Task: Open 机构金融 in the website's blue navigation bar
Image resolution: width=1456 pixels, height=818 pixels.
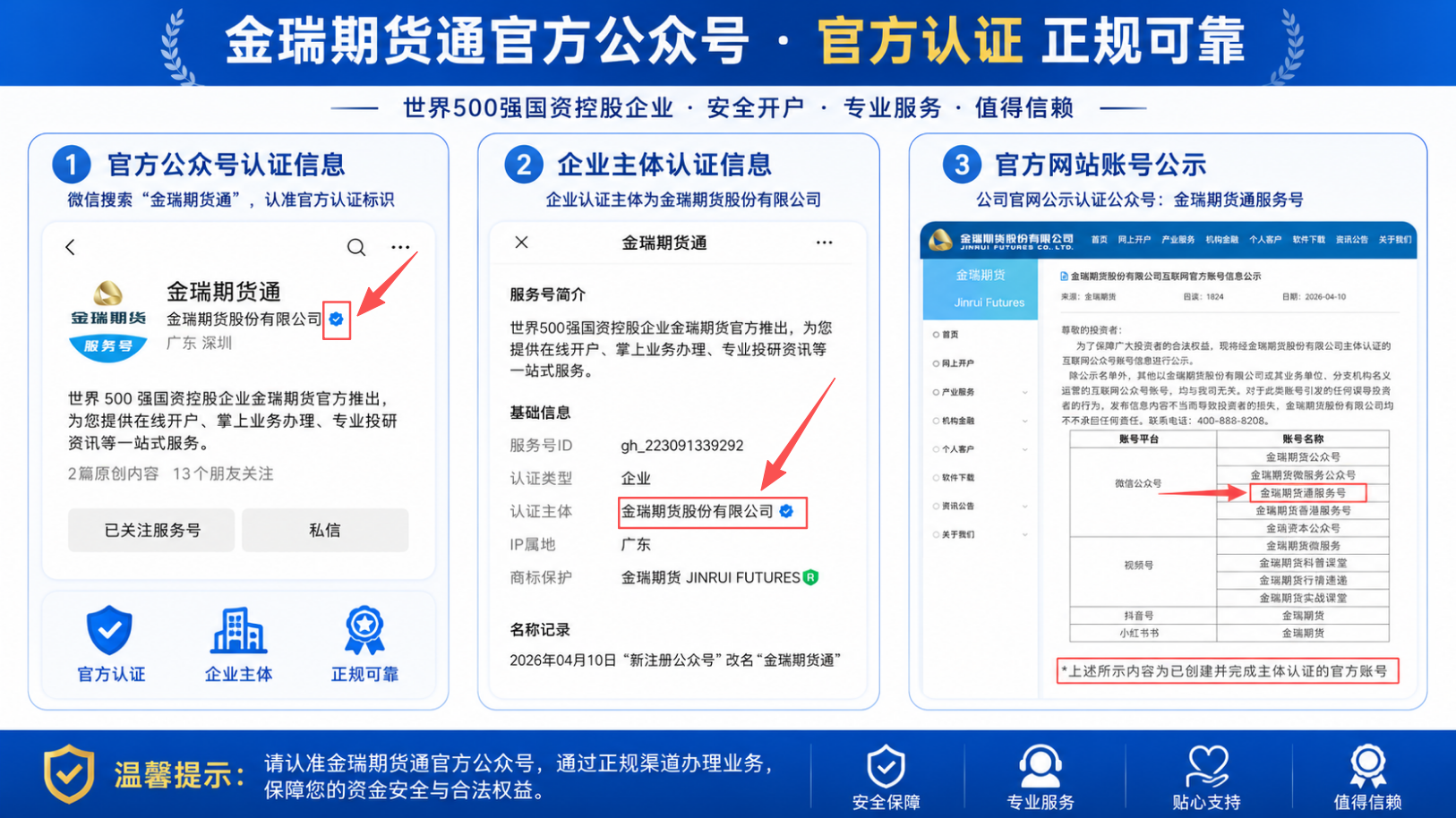Action: tap(1221, 240)
